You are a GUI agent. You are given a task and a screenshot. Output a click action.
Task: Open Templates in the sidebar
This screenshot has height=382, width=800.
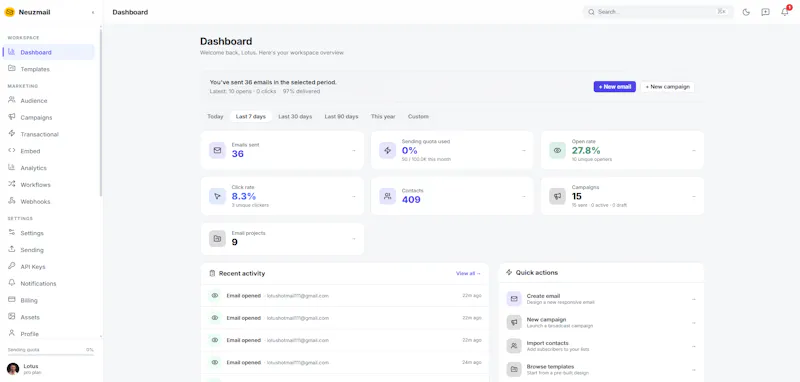(x=48, y=69)
